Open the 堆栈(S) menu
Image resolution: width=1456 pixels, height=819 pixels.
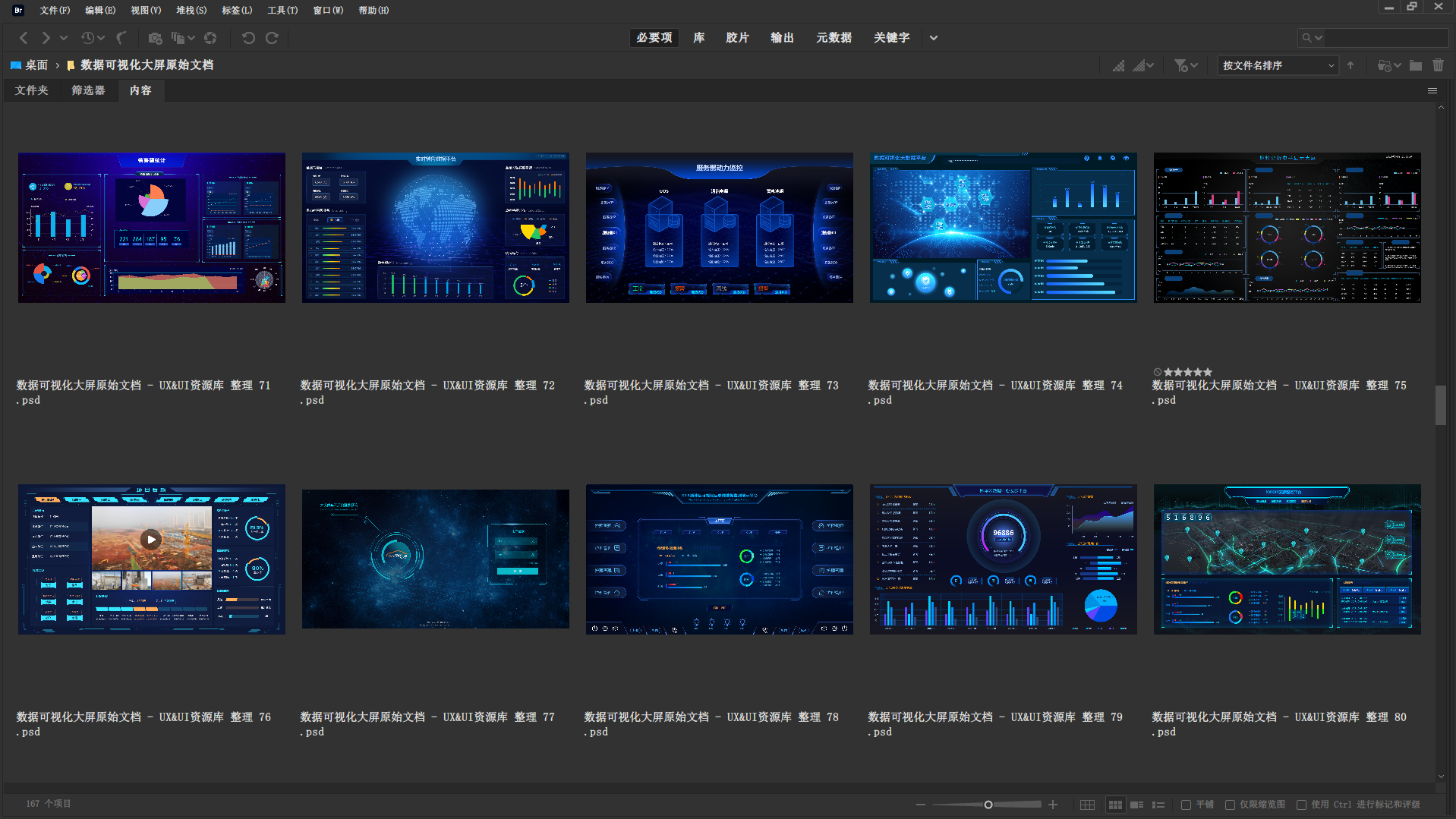tap(191, 11)
